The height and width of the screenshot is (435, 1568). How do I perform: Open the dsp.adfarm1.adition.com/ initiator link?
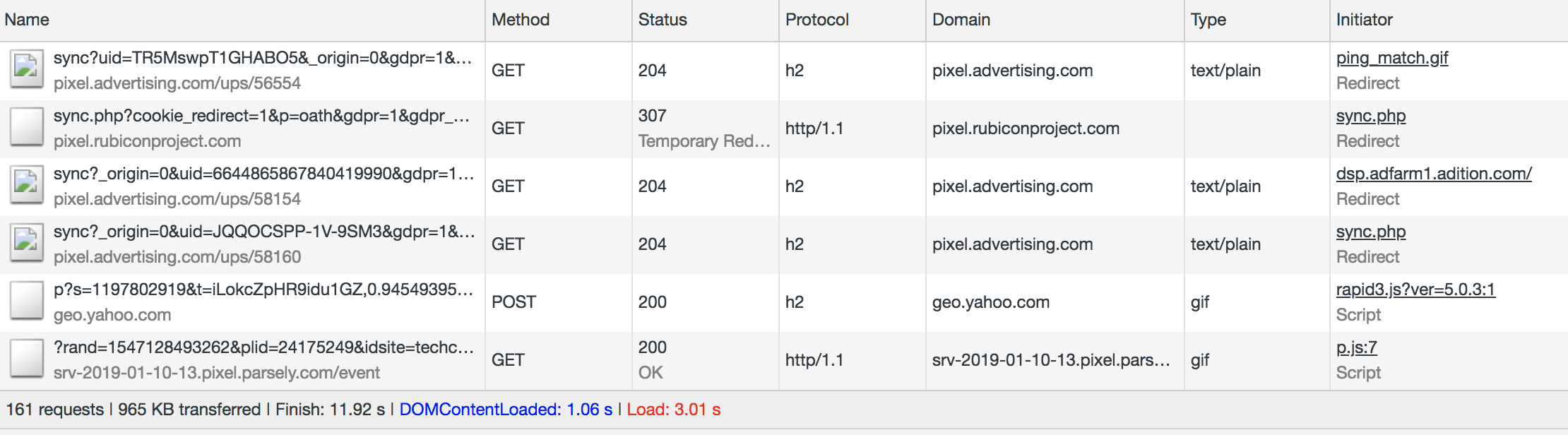tap(1434, 174)
